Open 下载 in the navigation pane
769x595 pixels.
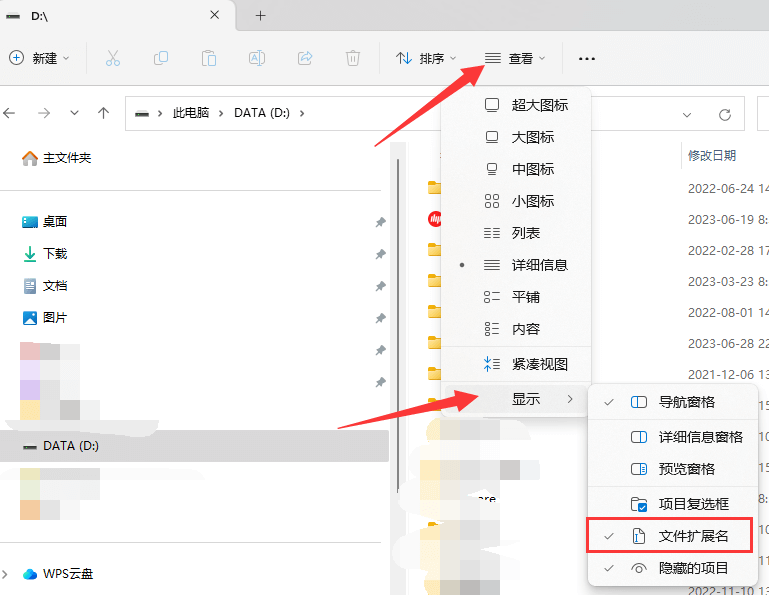pyautogui.click(x=45, y=254)
